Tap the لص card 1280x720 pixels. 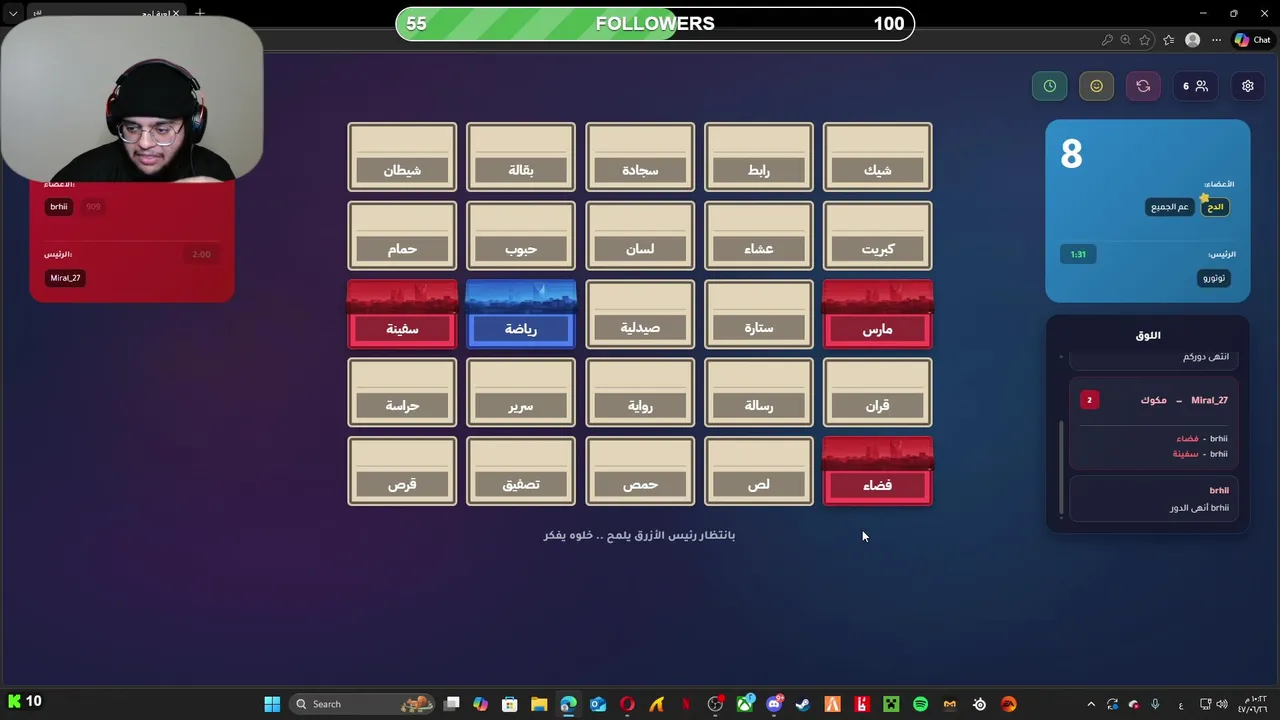(x=759, y=472)
